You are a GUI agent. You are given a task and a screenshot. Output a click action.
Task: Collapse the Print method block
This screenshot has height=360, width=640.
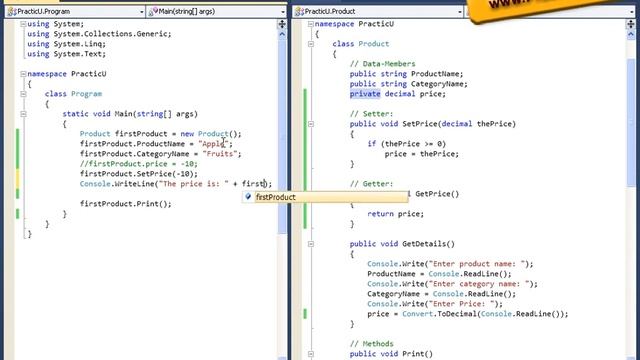(311, 354)
